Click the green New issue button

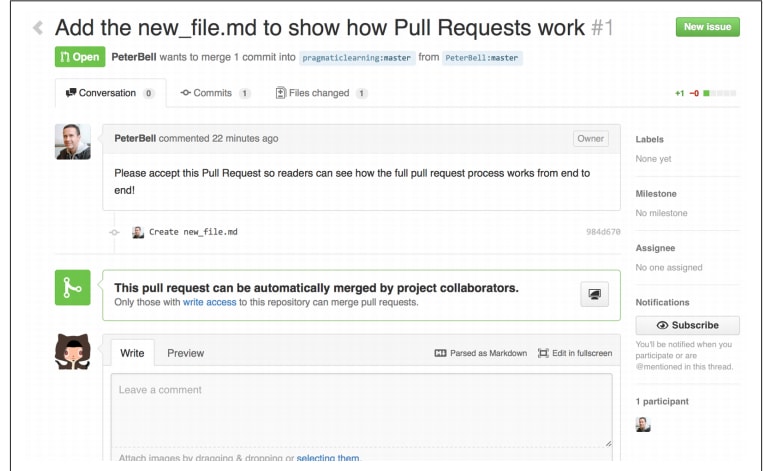pos(707,27)
